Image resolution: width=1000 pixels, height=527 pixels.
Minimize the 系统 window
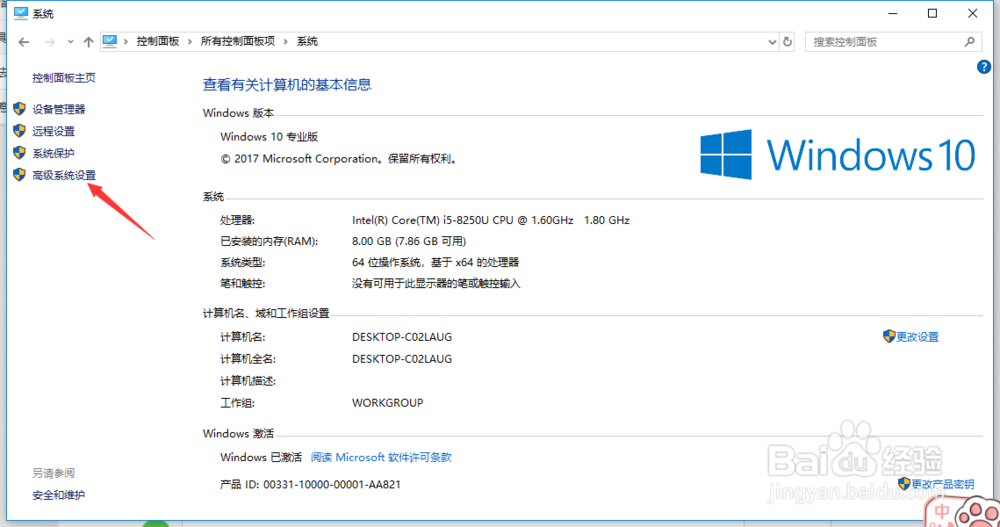tap(893, 13)
